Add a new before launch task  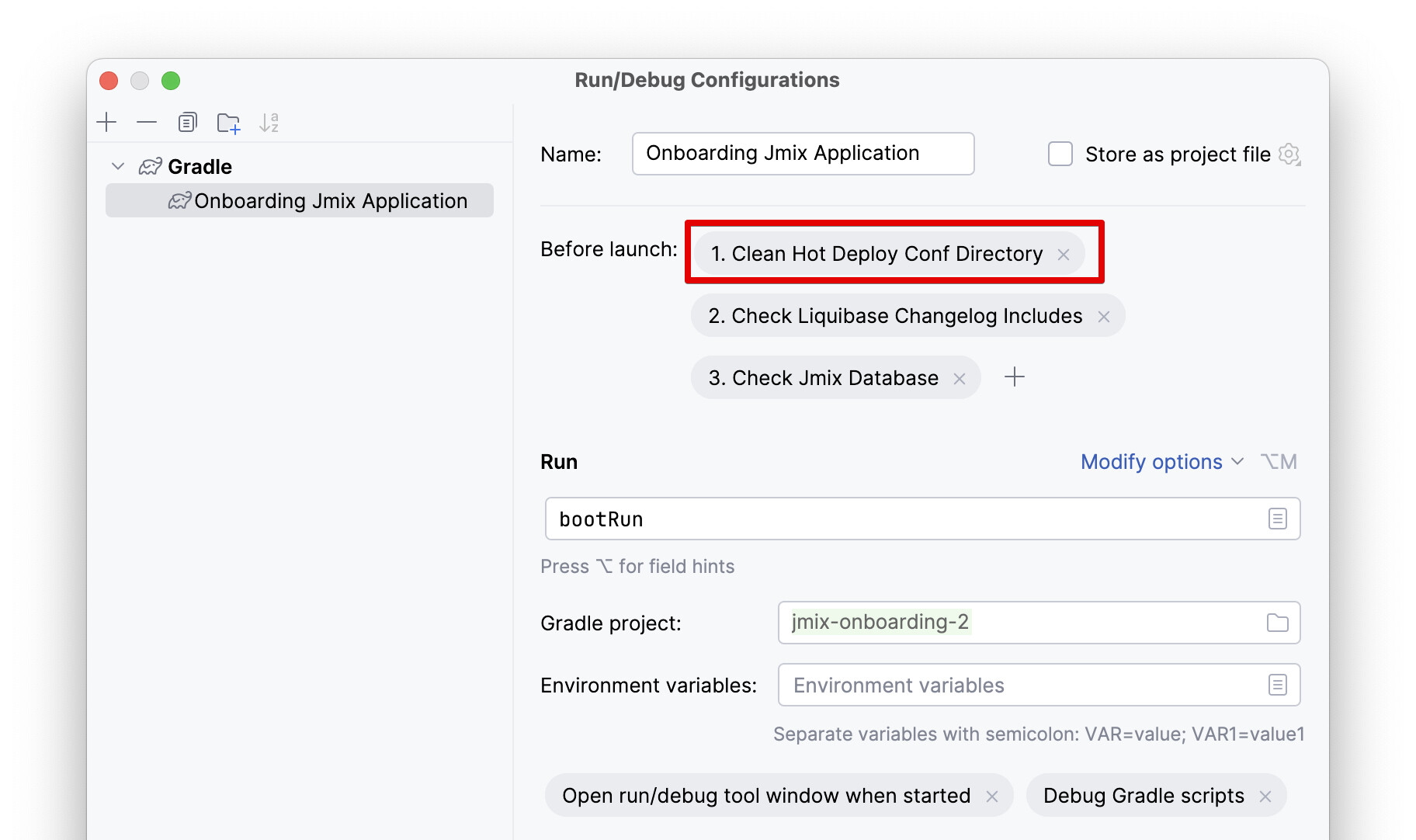point(1015,377)
